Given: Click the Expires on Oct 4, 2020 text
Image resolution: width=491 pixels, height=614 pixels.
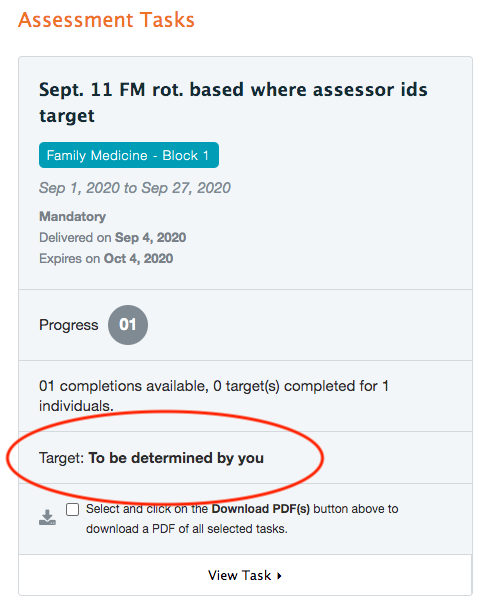Looking at the screenshot, I should (x=106, y=258).
